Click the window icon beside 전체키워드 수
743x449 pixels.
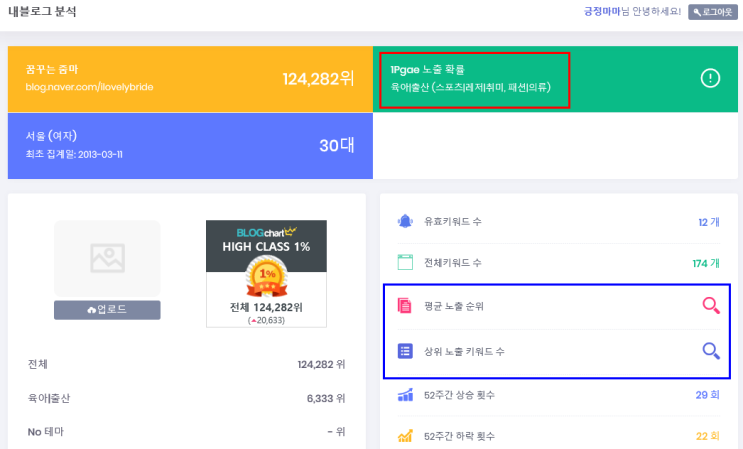pos(405,262)
